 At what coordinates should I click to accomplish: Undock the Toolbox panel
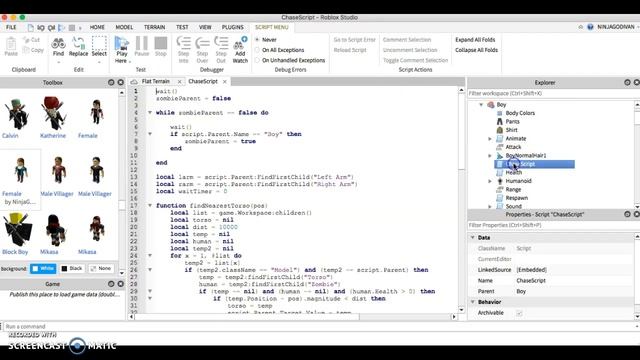111,82
